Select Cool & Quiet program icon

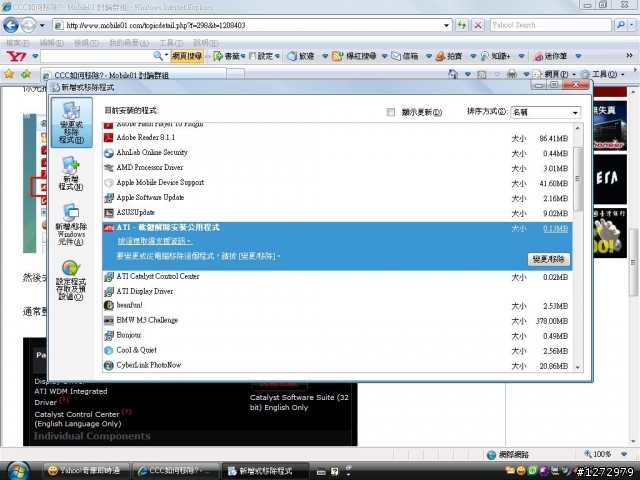pos(109,350)
